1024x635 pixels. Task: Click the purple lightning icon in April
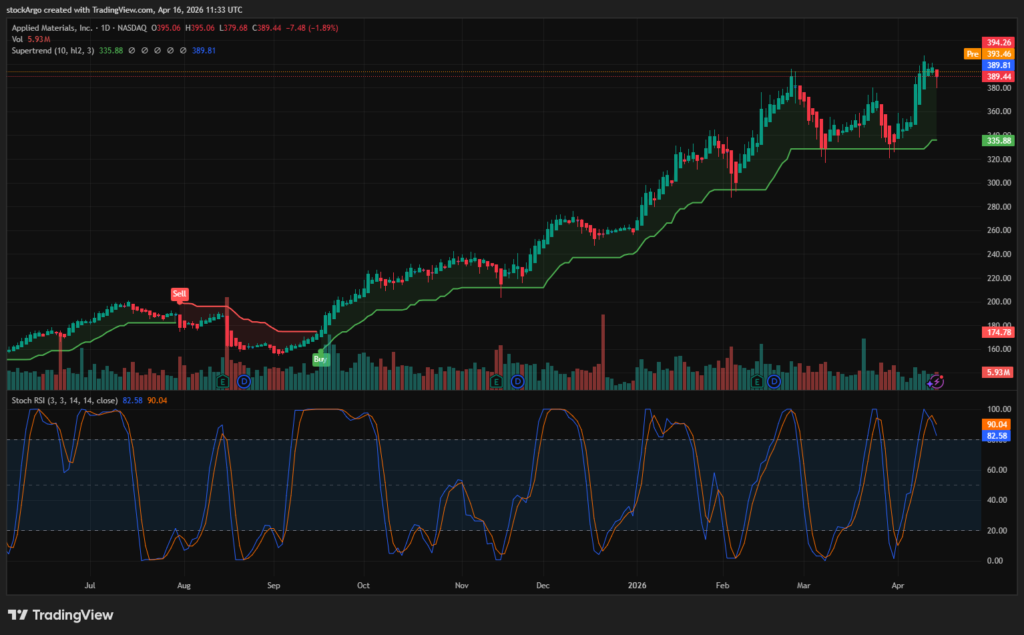tap(935, 381)
